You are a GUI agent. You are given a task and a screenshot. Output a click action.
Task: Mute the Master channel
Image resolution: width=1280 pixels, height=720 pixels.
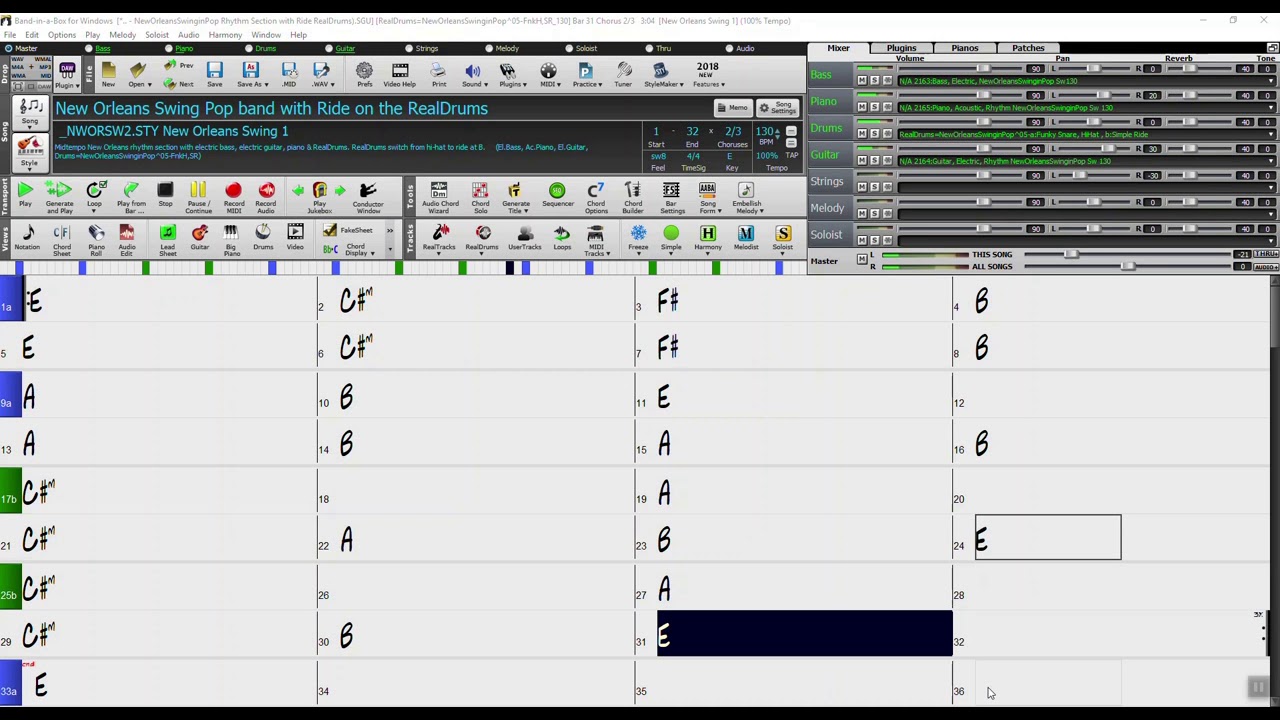862,260
